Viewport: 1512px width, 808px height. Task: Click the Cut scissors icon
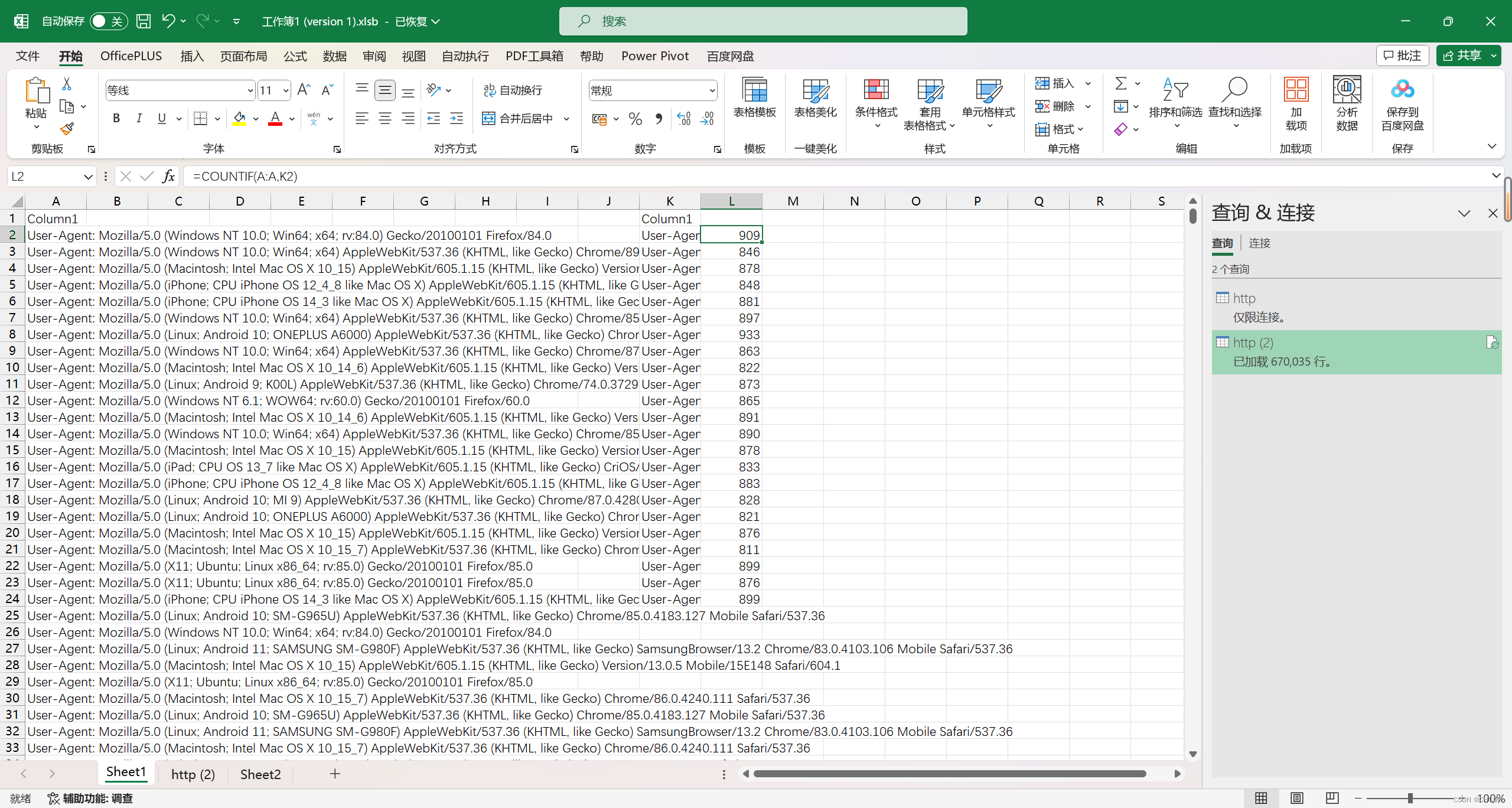67,84
